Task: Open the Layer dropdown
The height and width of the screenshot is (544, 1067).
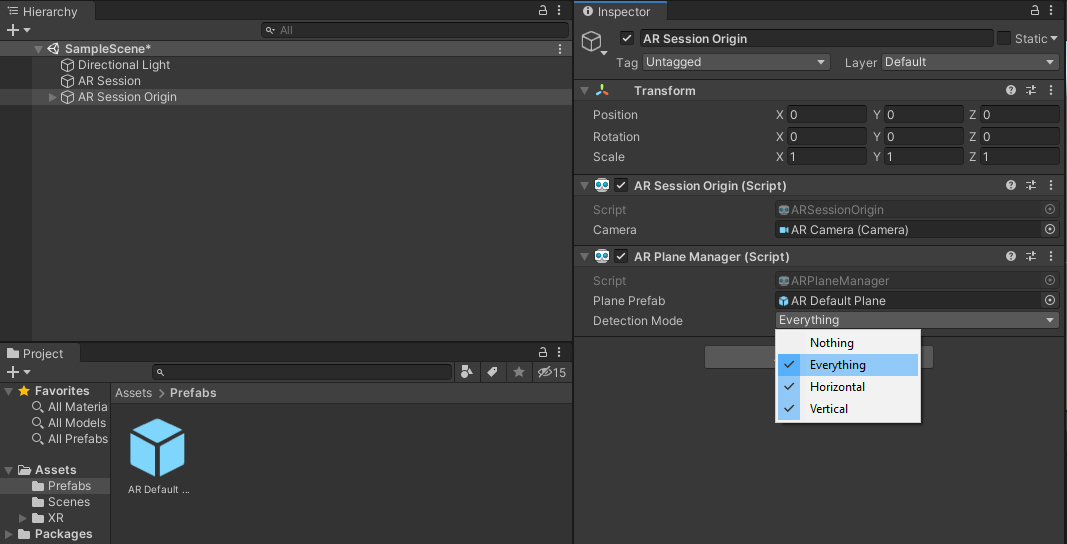Action: click(969, 62)
